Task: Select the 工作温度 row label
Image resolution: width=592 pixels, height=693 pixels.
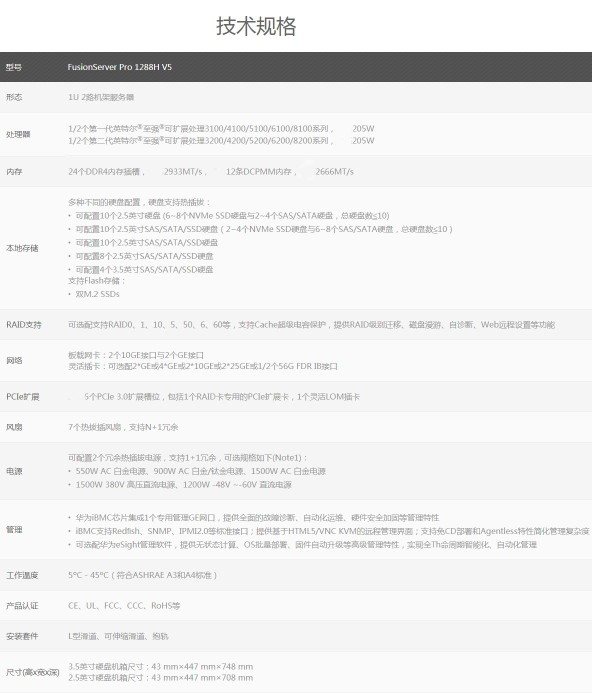Action: (x=22, y=575)
